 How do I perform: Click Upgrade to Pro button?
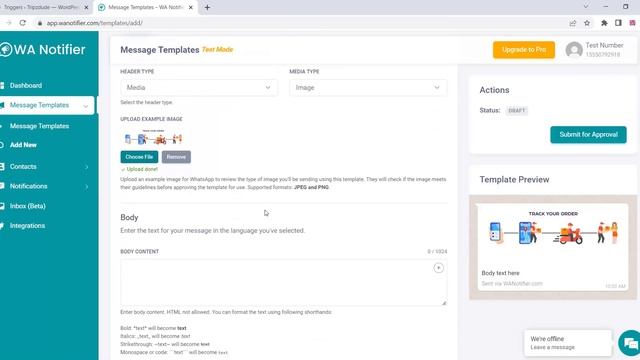(x=524, y=49)
